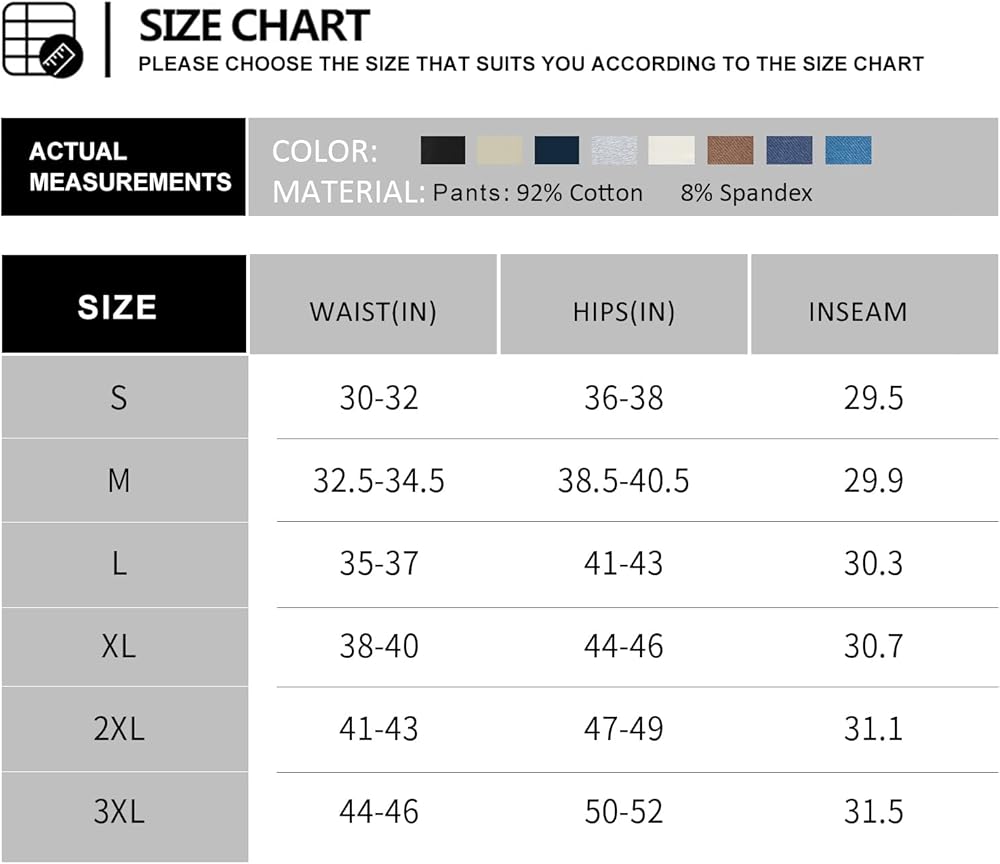The height and width of the screenshot is (864, 1000).
Task: Select the dark denim blue swatch
Action: coord(789,151)
